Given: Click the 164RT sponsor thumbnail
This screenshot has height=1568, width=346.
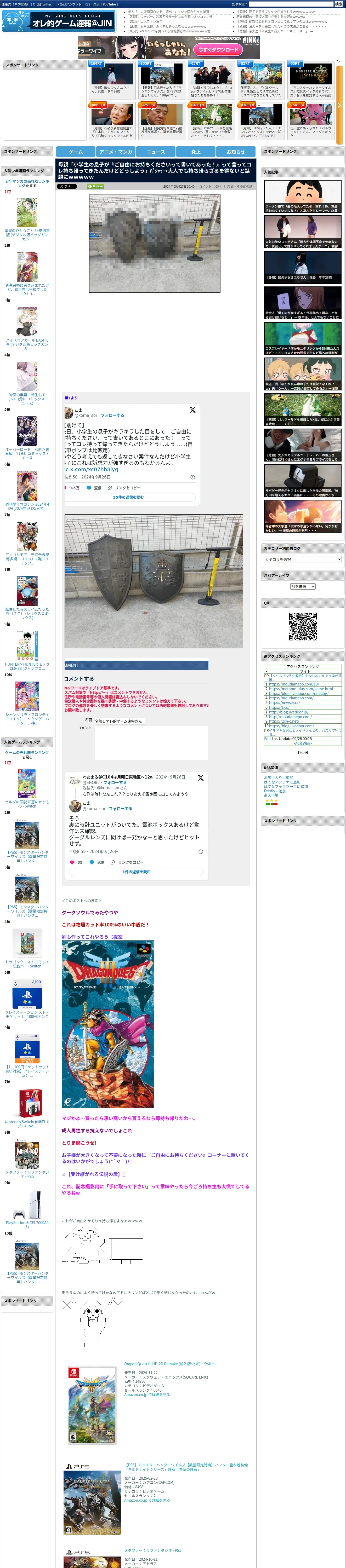Looking at the screenshot, I should [x=112, y=75].
